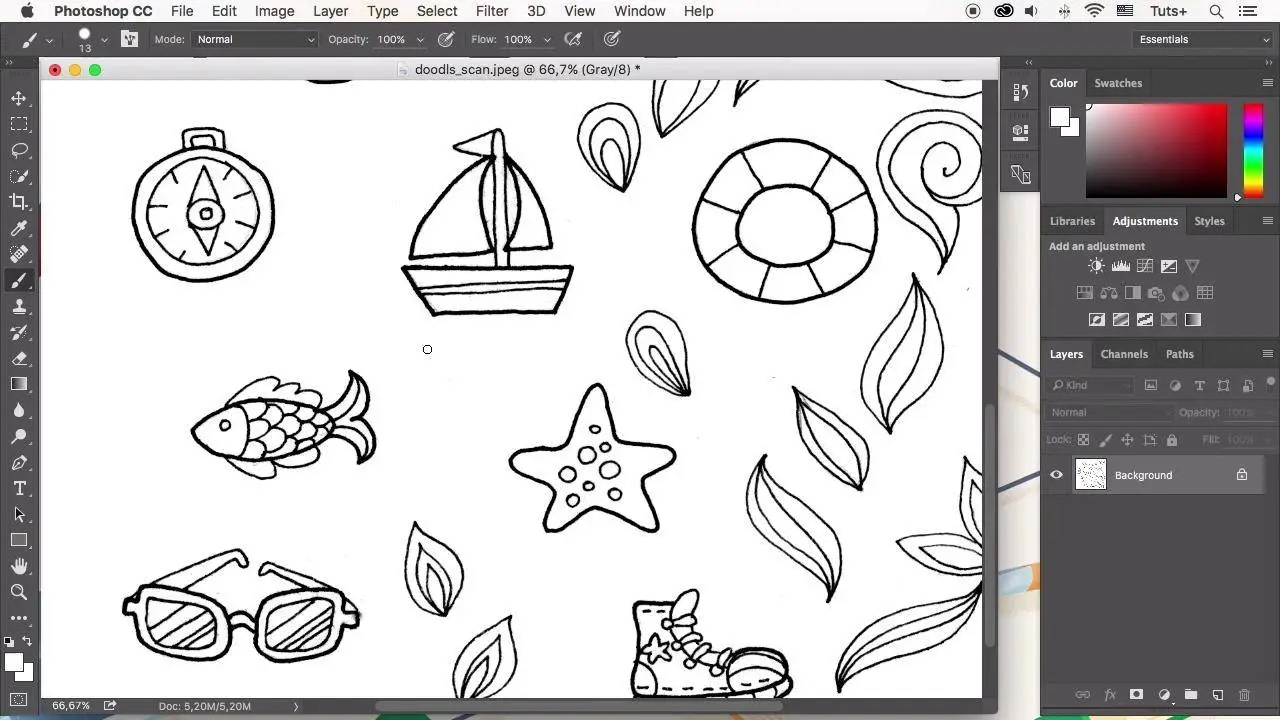The height and width of the screenshot is (720, 1280).
Task: Create a new group folder in Layers
Action: pyautogui.click(x=1191, y=695)
